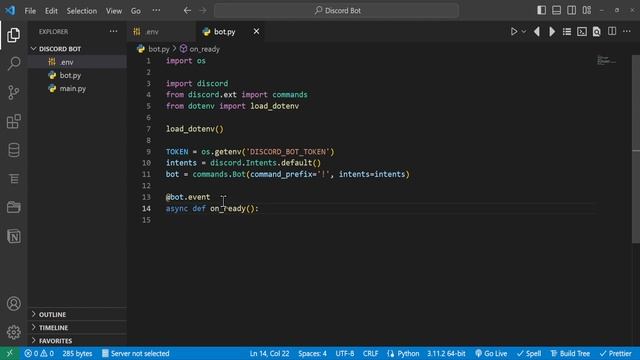Open the Database view icon

pos(13,150)
